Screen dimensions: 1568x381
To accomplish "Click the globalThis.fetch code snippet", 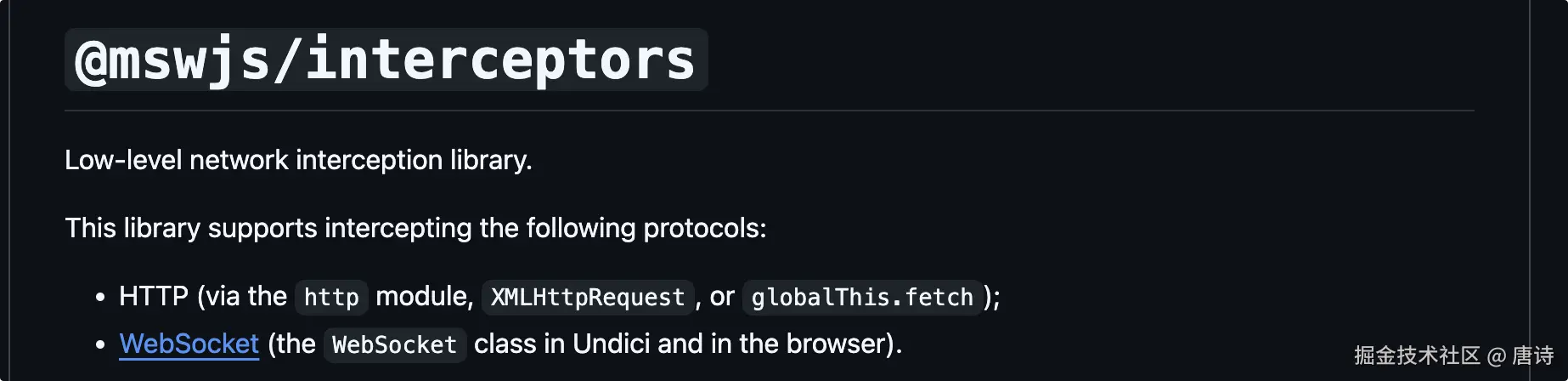I will pos(861,297).
